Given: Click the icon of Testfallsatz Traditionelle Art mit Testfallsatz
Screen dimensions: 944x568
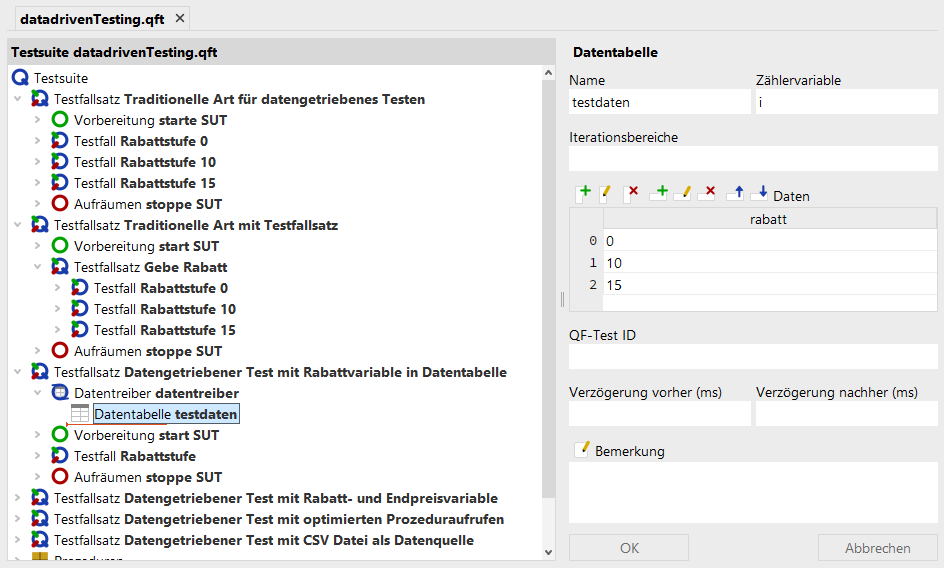Looking at the screenshot, I should 40,225.
